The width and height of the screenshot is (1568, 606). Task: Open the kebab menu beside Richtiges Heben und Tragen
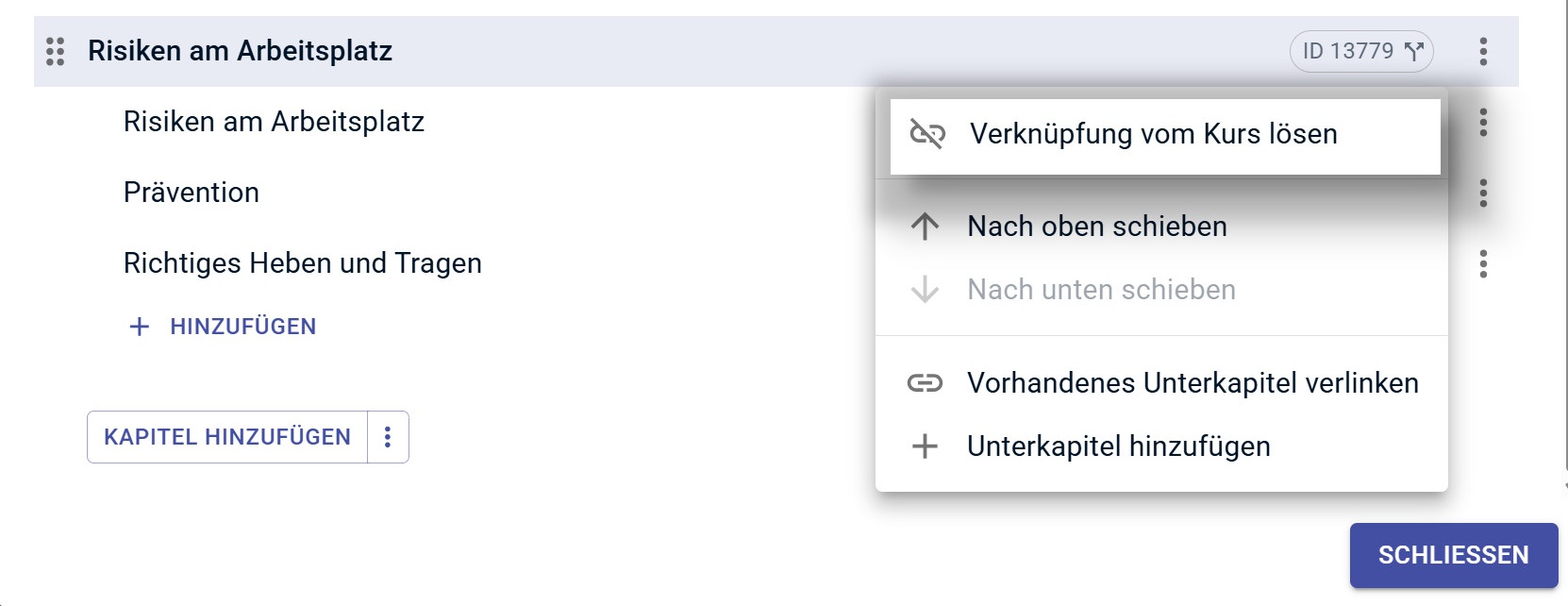click(x=1484, y=265)
